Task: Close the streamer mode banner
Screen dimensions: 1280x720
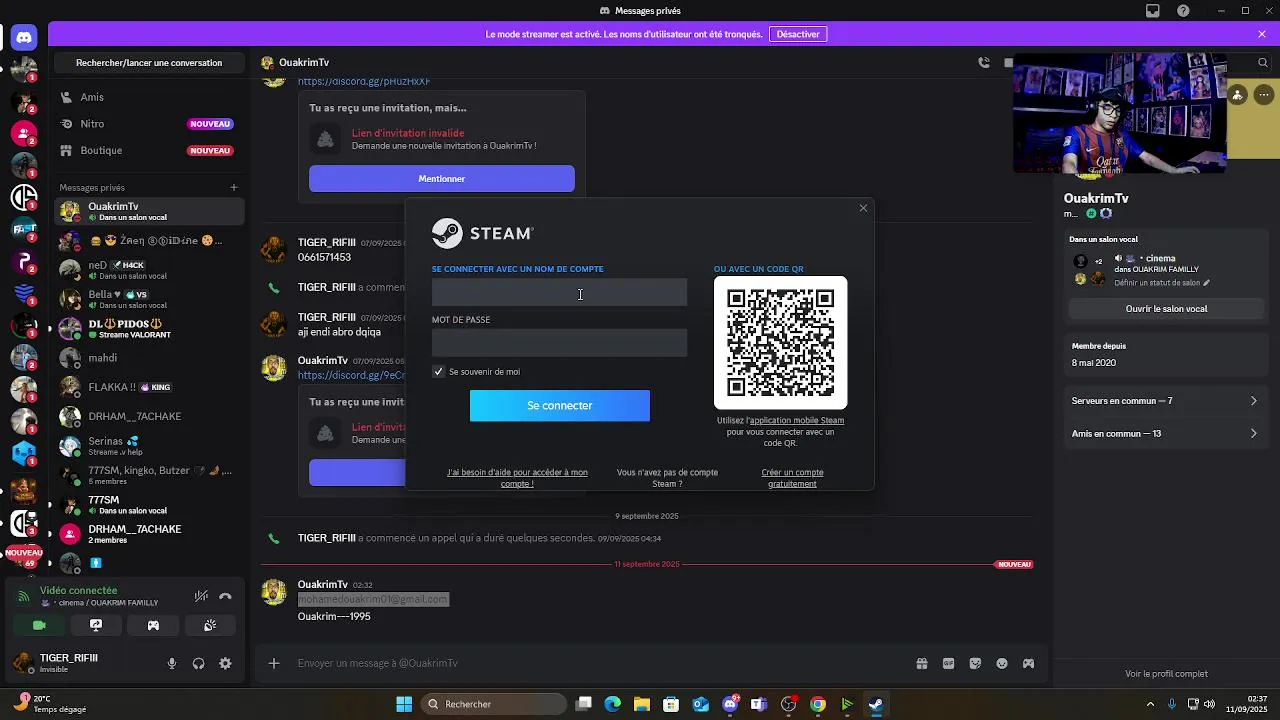Action: point(1262,34)
